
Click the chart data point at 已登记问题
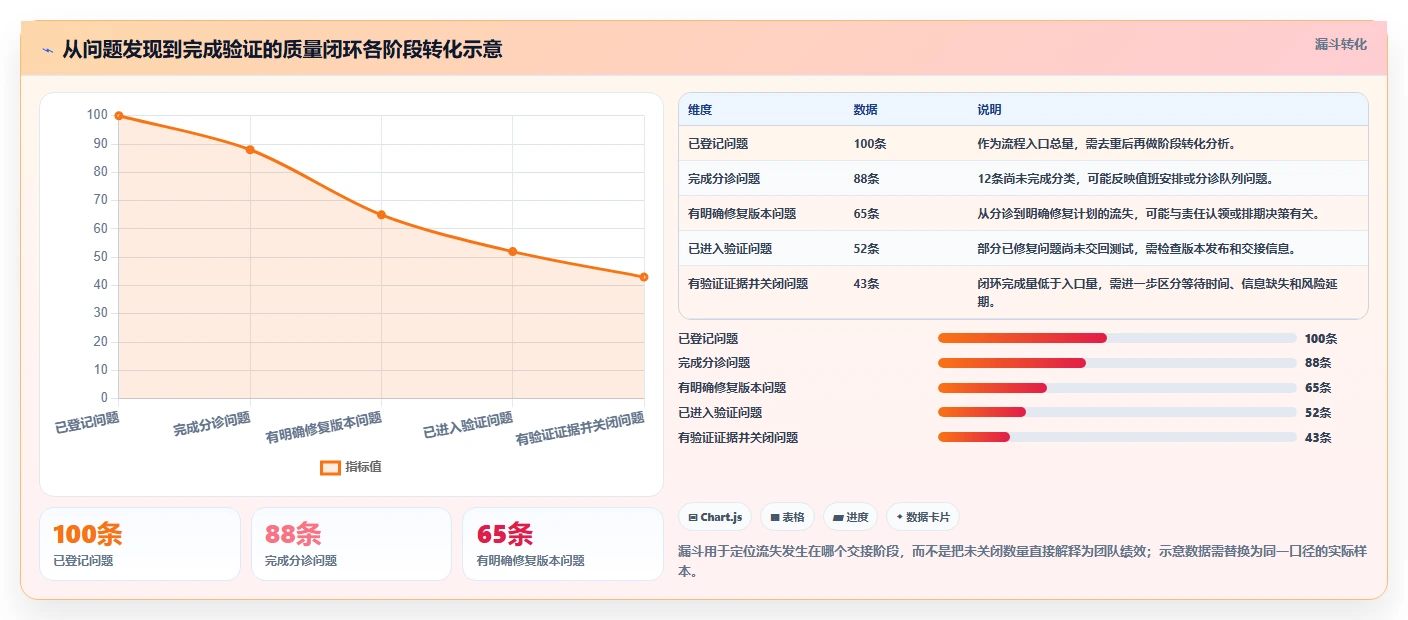point(119,116)
